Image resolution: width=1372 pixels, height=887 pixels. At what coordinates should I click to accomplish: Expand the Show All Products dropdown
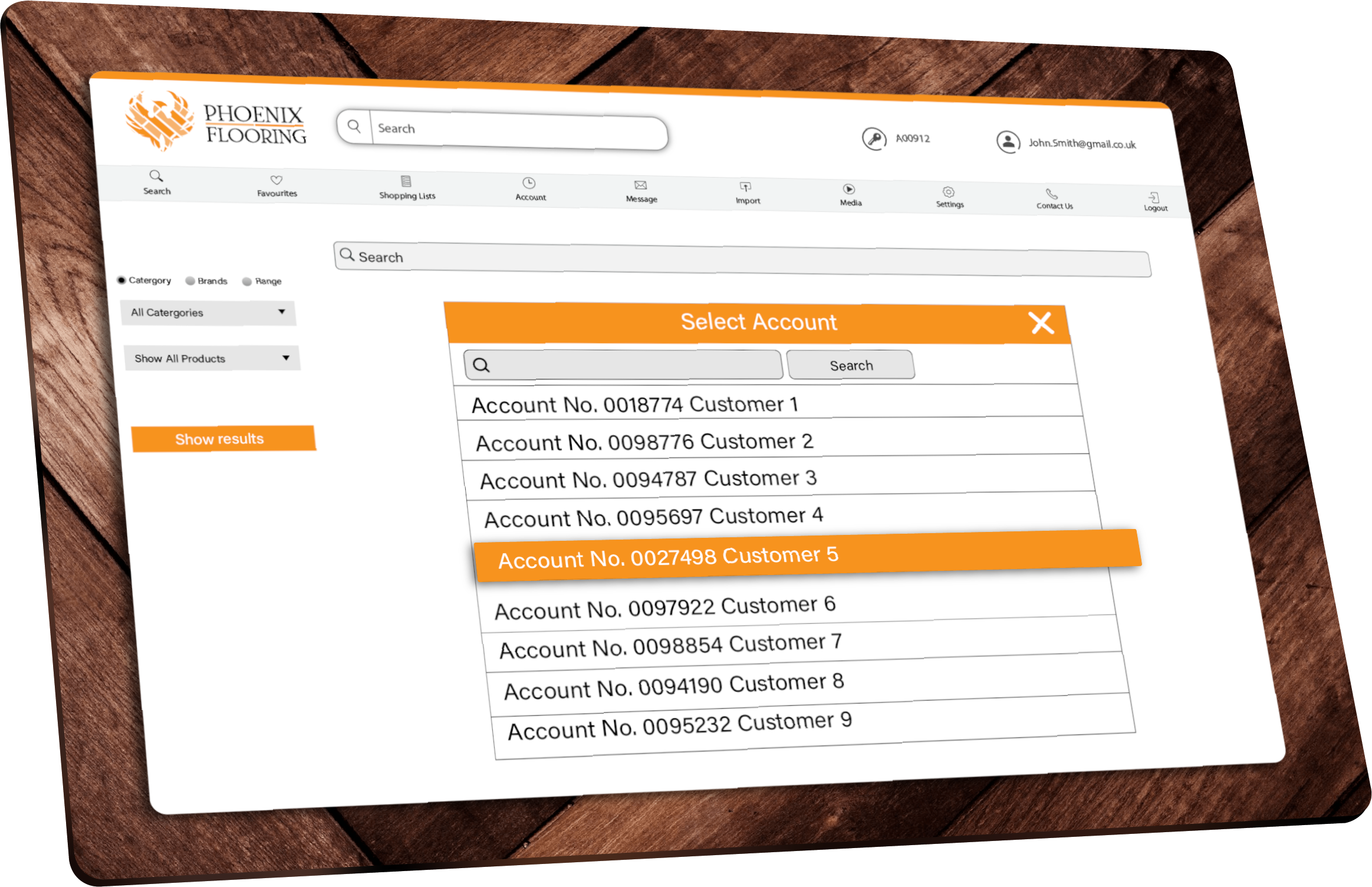[211, 359]
